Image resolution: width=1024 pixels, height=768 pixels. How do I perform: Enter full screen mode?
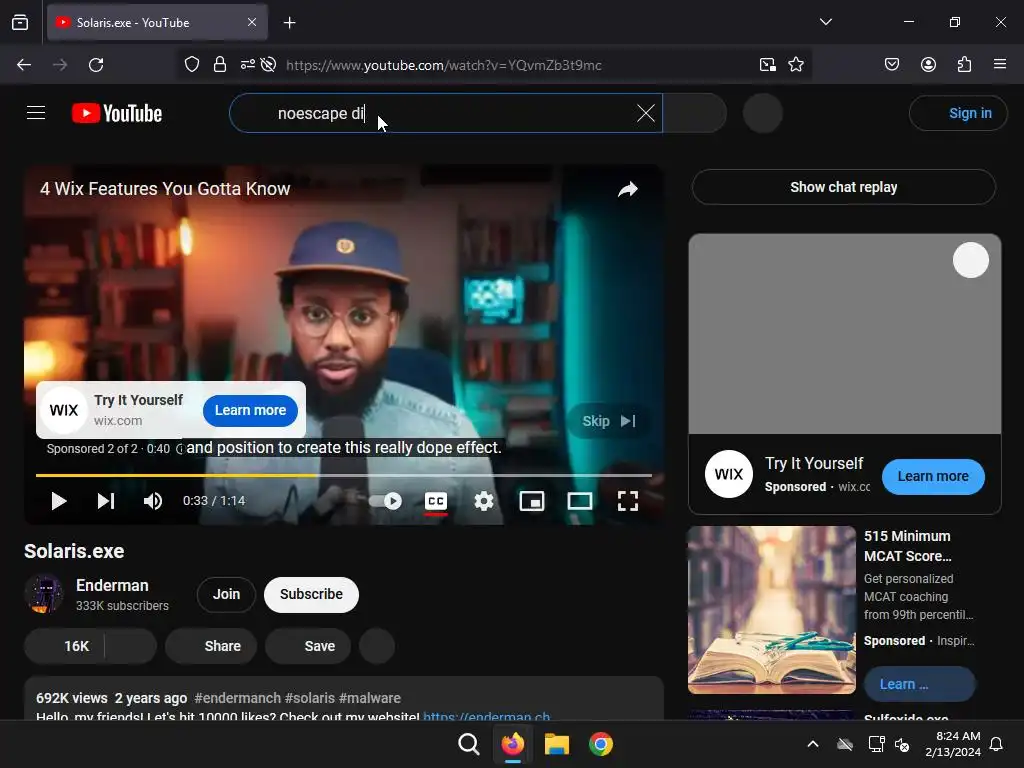pos(628,501)
